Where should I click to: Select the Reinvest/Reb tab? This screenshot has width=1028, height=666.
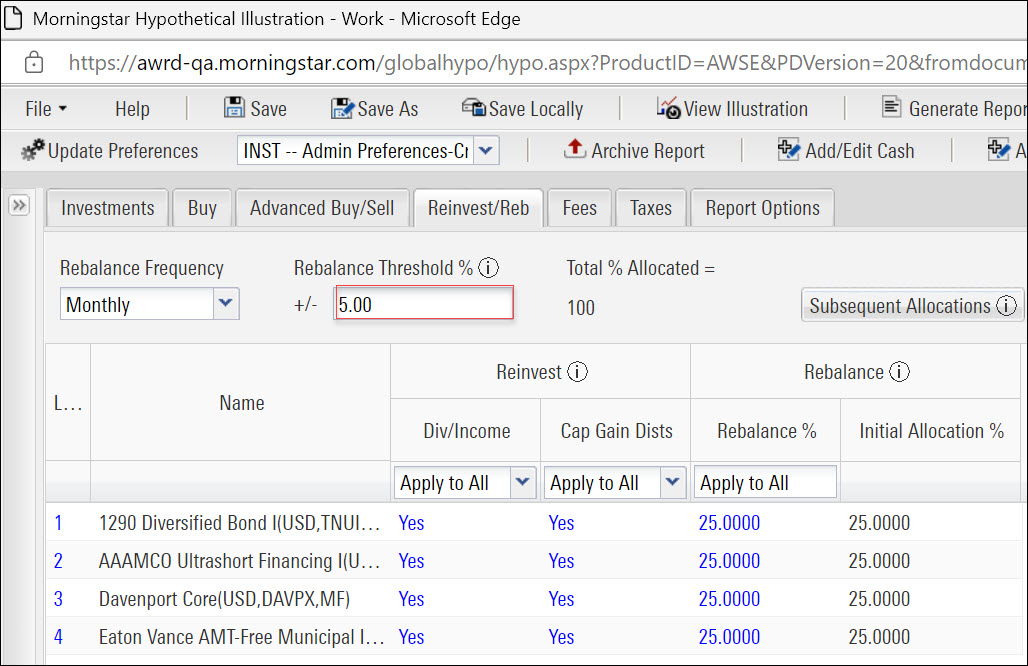[478, 208]
